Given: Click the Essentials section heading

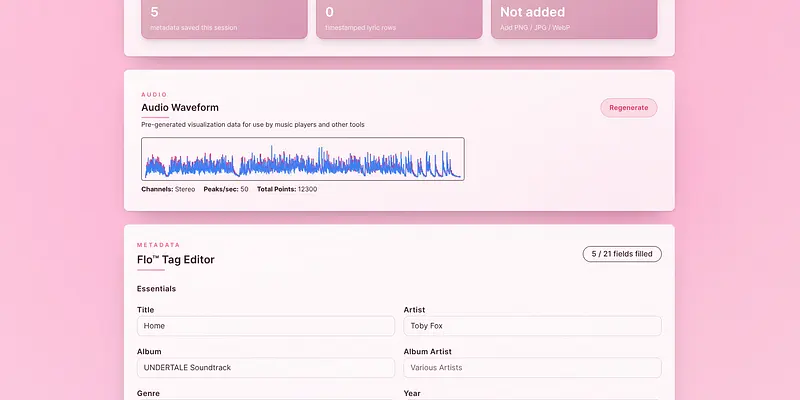Looking at the screenshot, I should (156, 289).
